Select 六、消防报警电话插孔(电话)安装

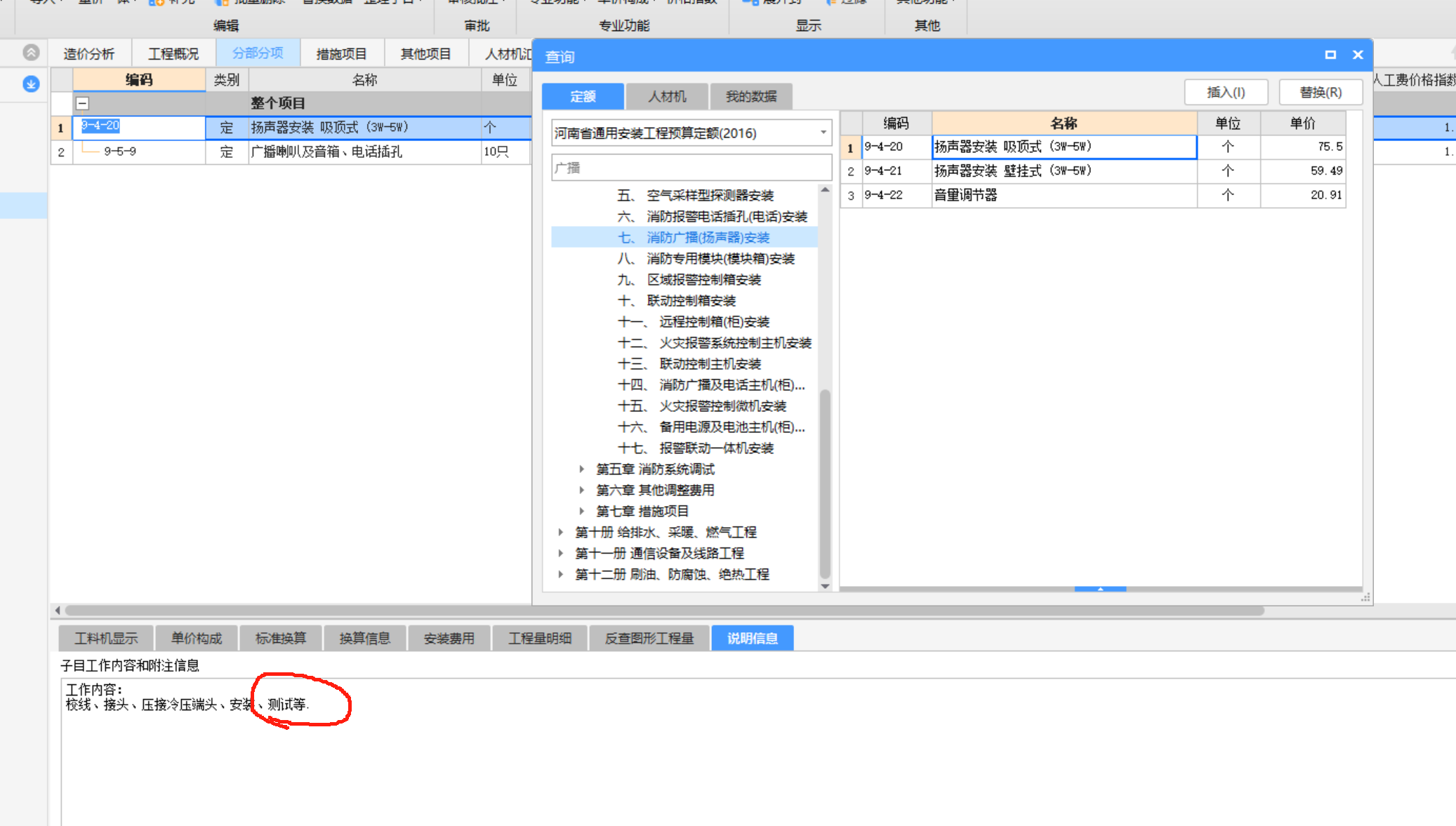pos(712,216)
